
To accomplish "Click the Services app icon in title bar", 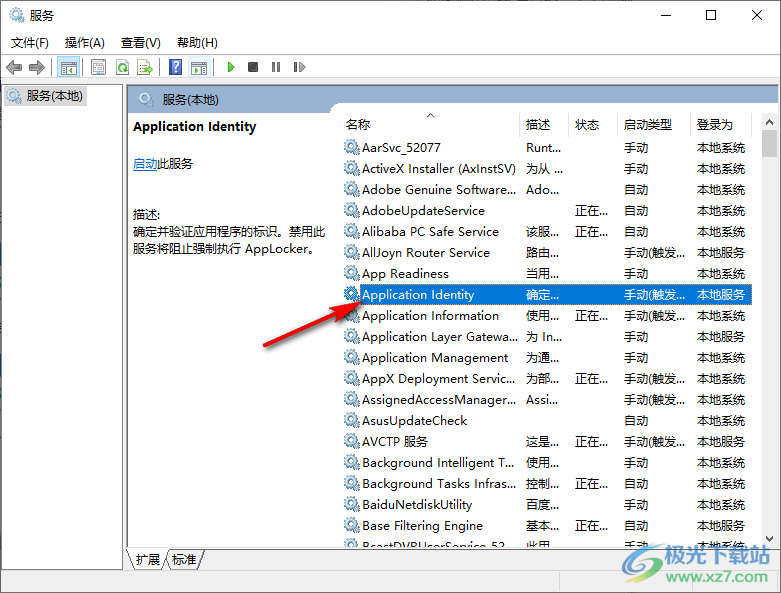I will pyautogui.click(x=16, y=15).
